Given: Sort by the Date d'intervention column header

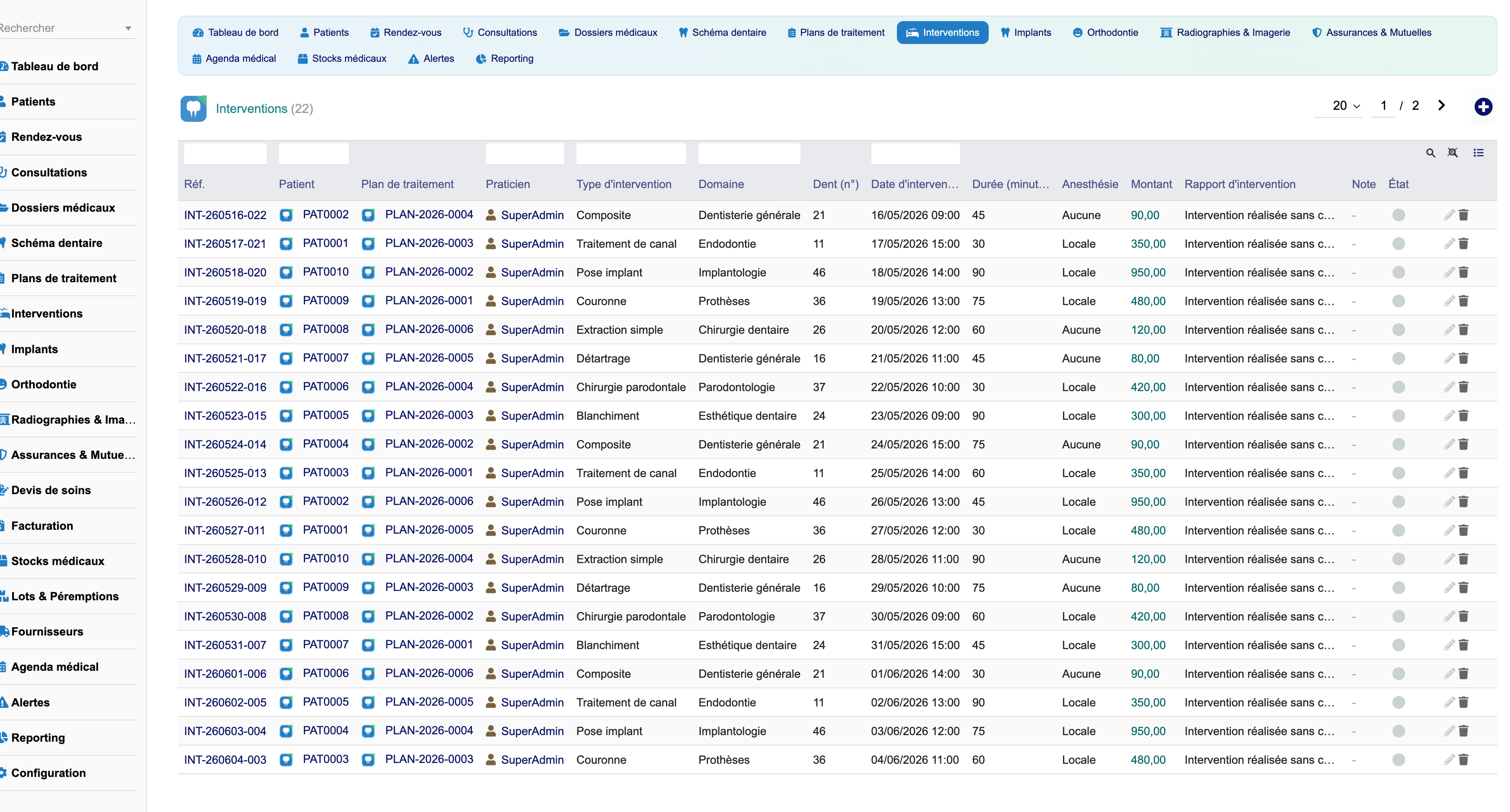Looking at the screenshot, I should (915, 184).
